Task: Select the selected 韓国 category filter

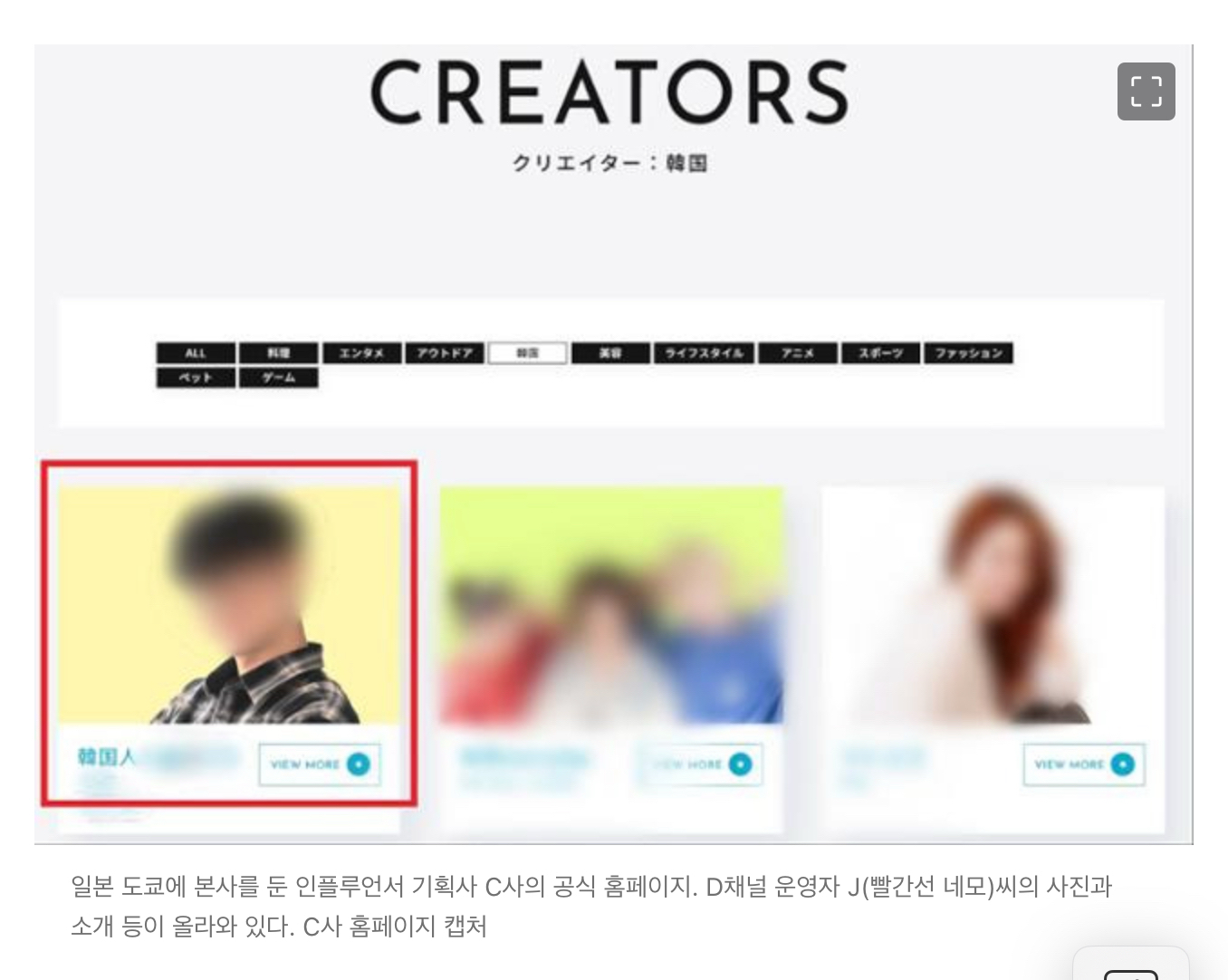Action: [528, 353]
